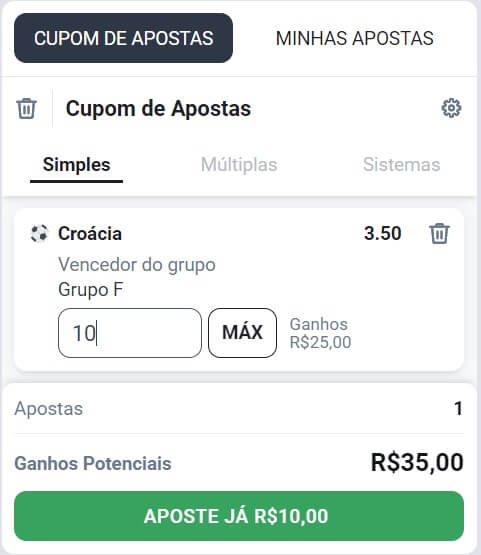481x555 pixels.
Task: Click the Croácia selection name
Action: [x=90, y=234]
